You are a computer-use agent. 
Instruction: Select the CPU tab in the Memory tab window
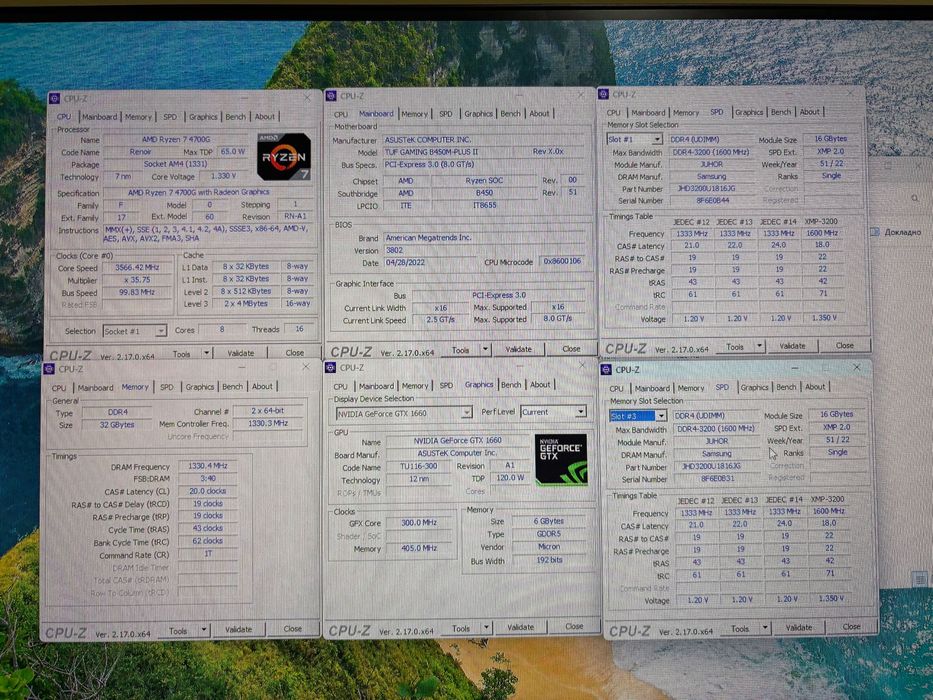click(x=59, y=388)
